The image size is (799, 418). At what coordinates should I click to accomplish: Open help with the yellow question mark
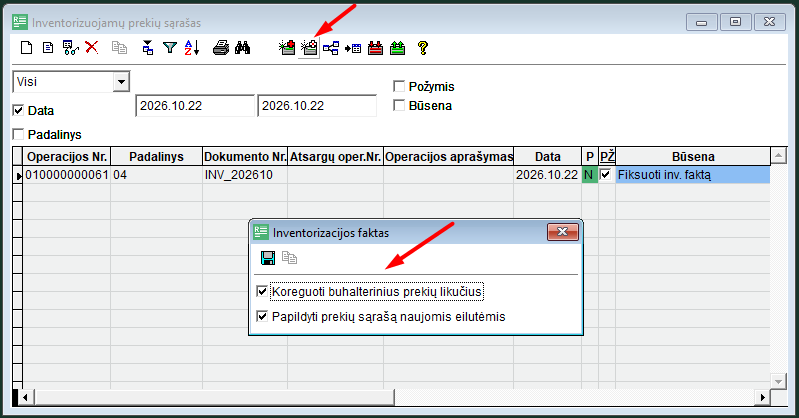(x=422, y=48)
